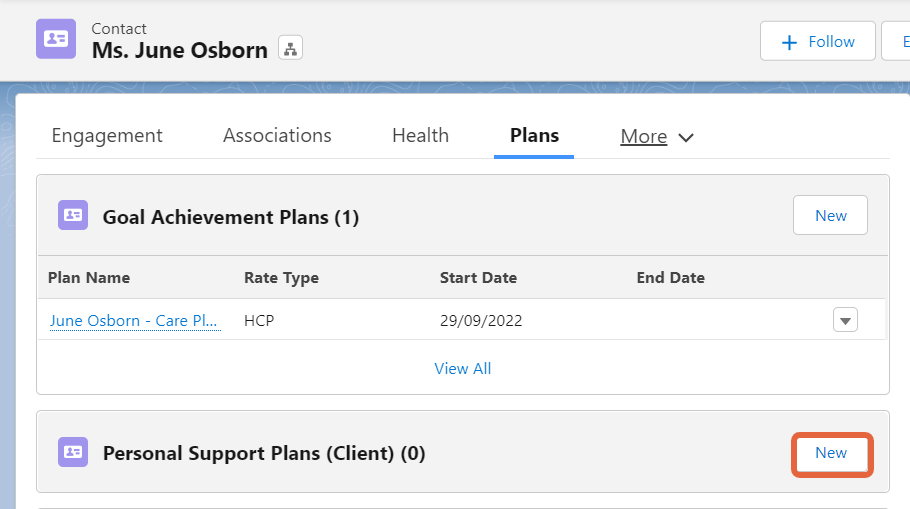Image resolution: width=910 pixels, height=509 pixels.
Task: Click the chevron next to More
Action: (x=686, y=138)
